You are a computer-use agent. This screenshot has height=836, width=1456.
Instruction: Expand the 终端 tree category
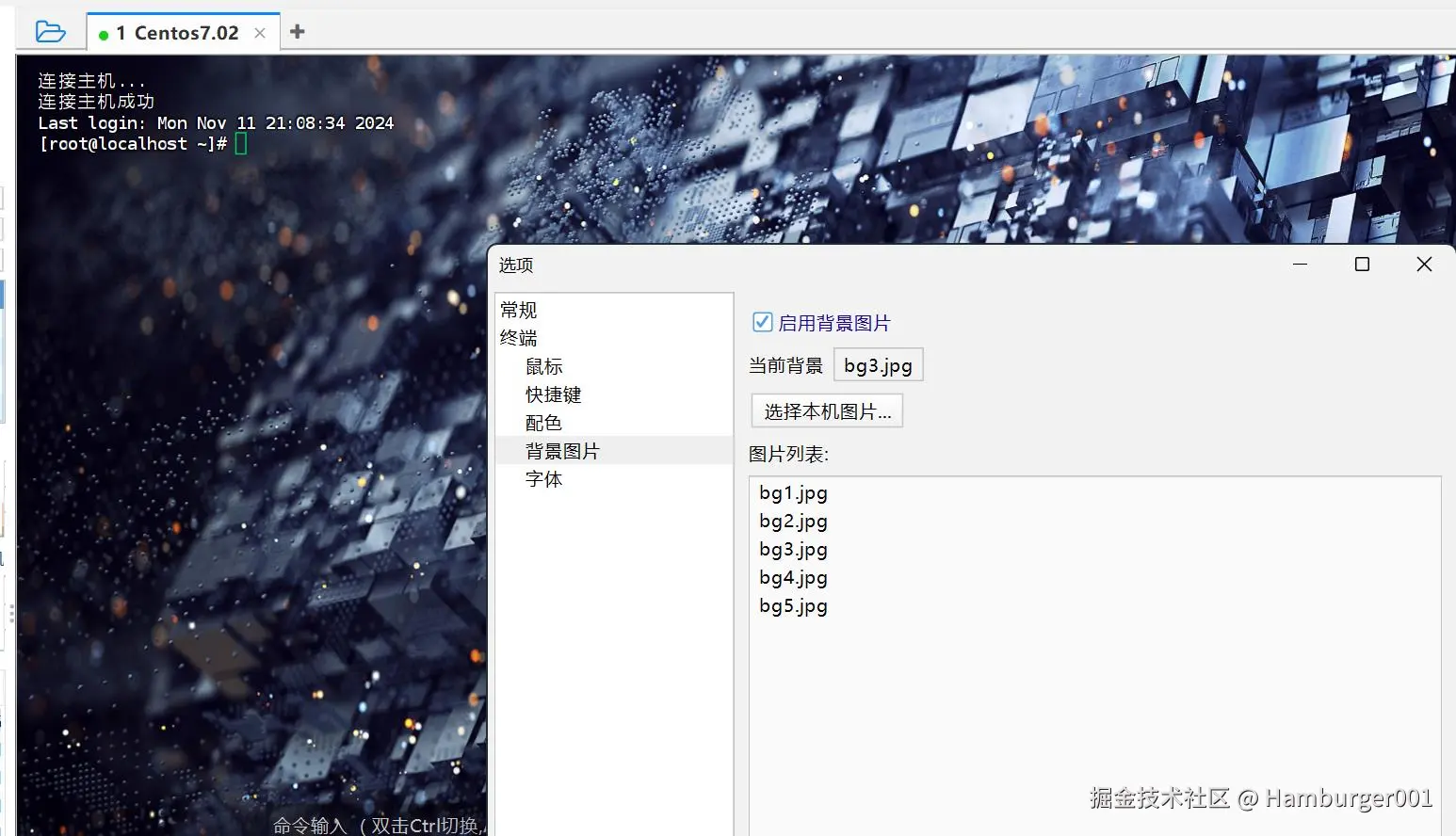click(x=519, y=337)
